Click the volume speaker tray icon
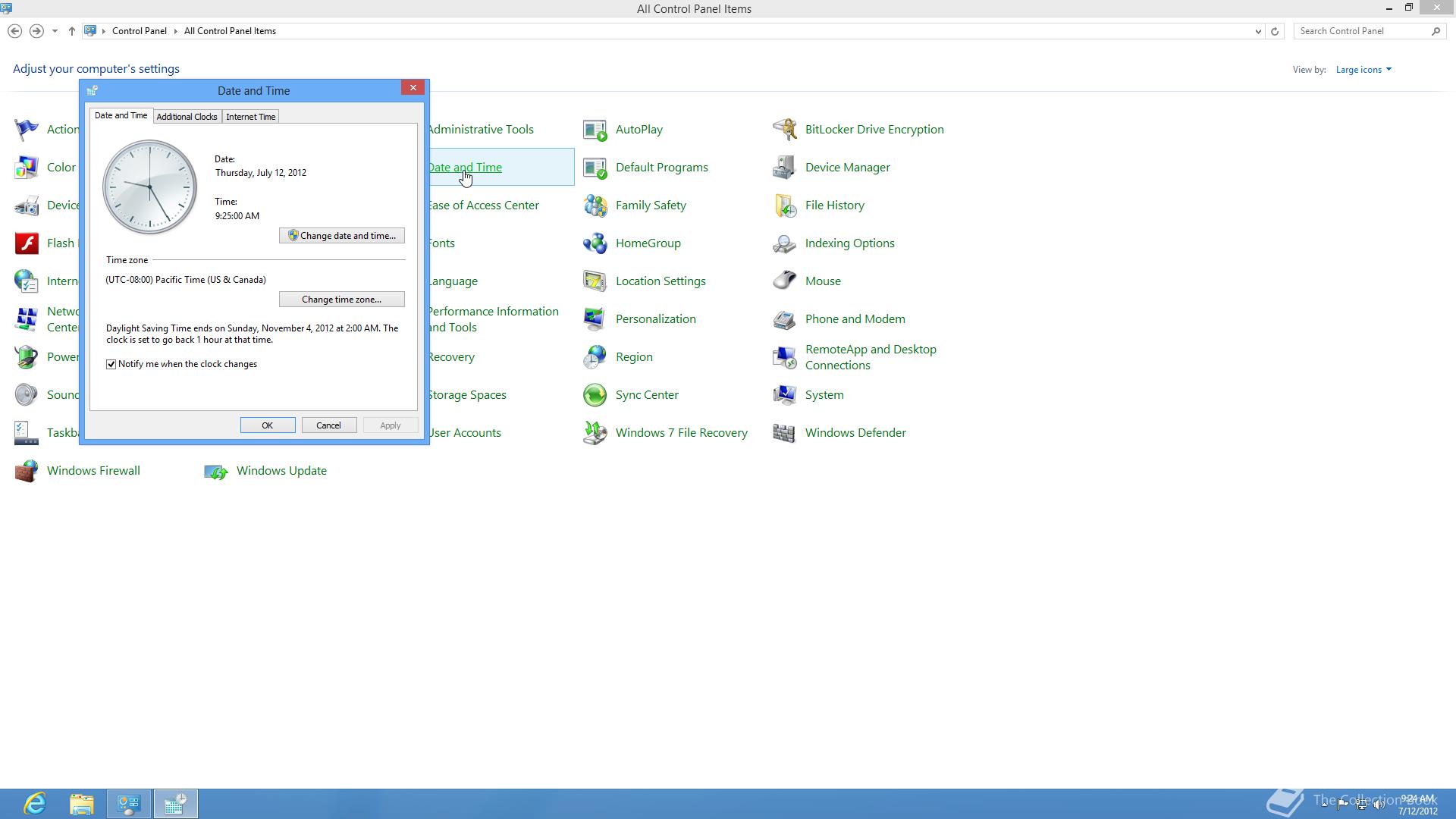1456x819 pixels. coord(1379,805)
